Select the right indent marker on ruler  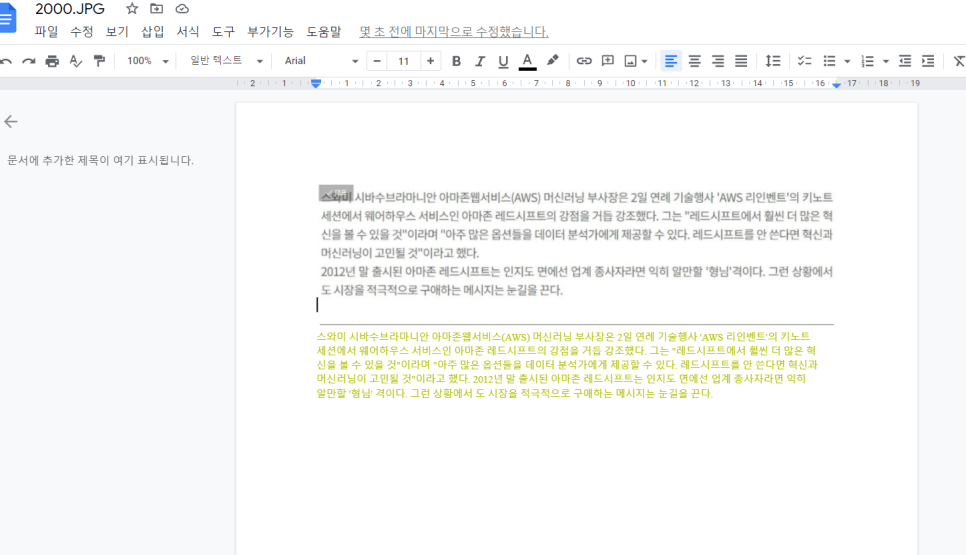(836, 84)
